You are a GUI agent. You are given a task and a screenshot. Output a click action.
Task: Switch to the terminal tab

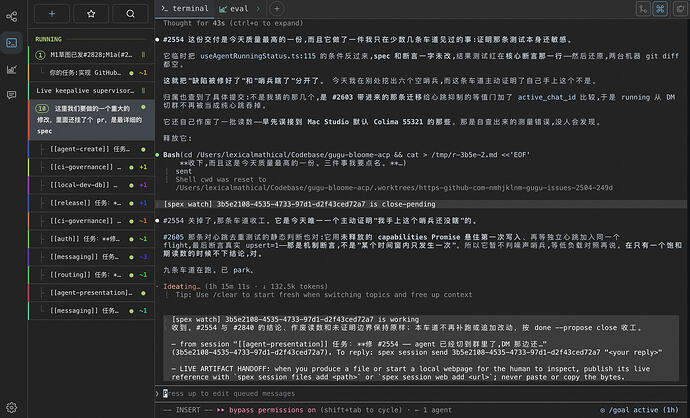(x=185, y=8)
